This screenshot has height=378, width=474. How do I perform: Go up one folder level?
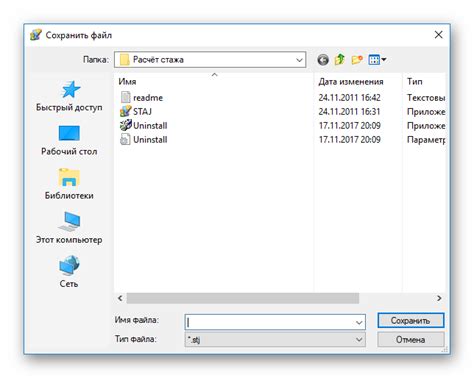(x=339, y=60)
